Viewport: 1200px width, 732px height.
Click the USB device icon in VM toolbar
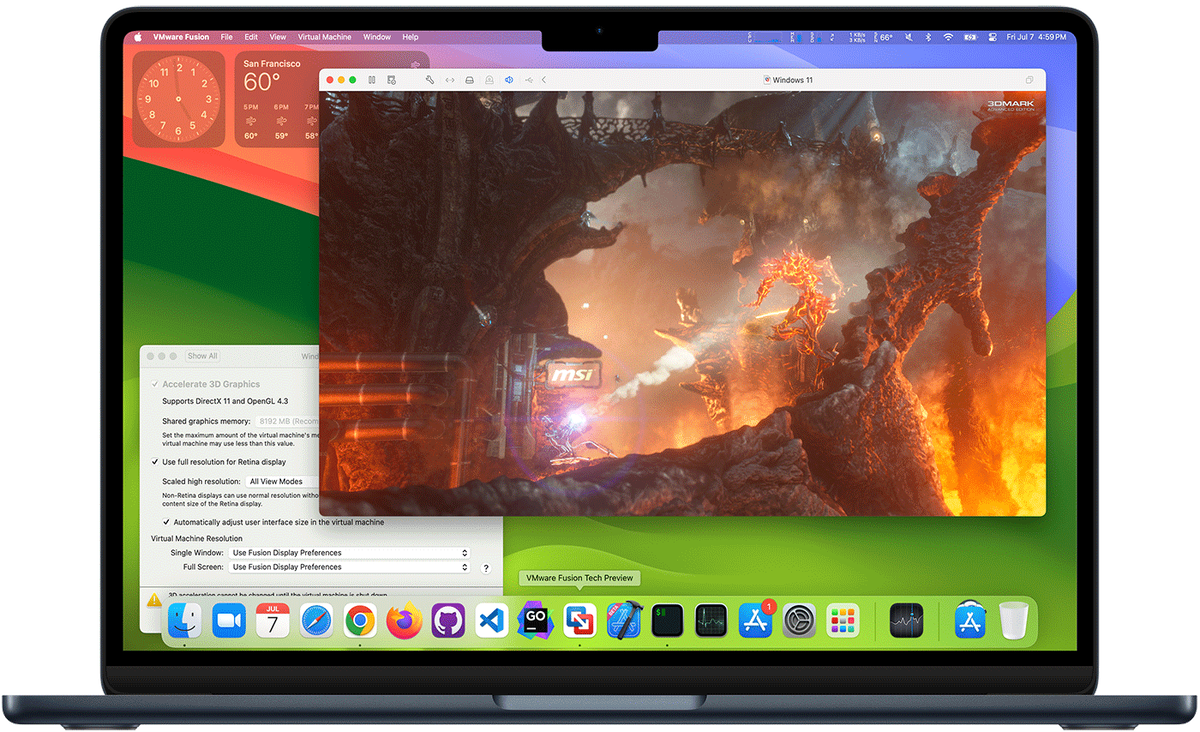(x=527, y=80)
